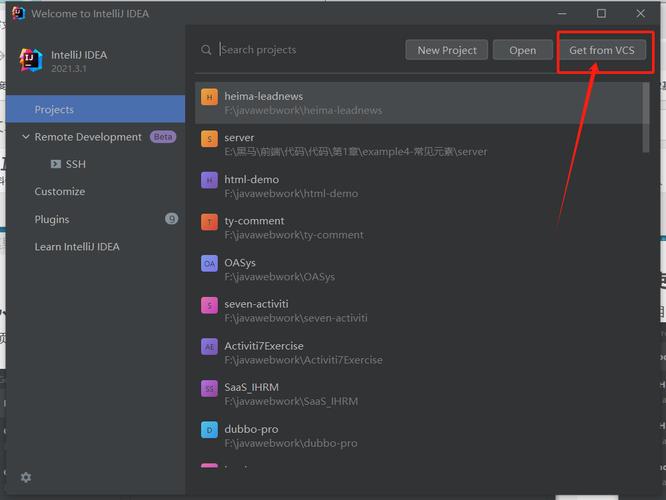Collapse the Remote Development section
The width and height of the screenshot is (666, 500).
click(x=26, y=137)
